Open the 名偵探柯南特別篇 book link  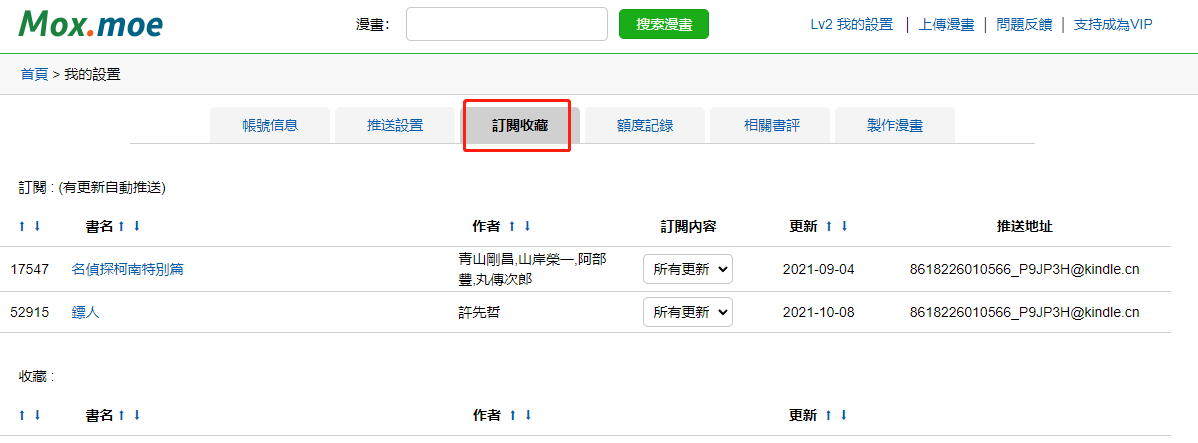click(x=128, y=269)
